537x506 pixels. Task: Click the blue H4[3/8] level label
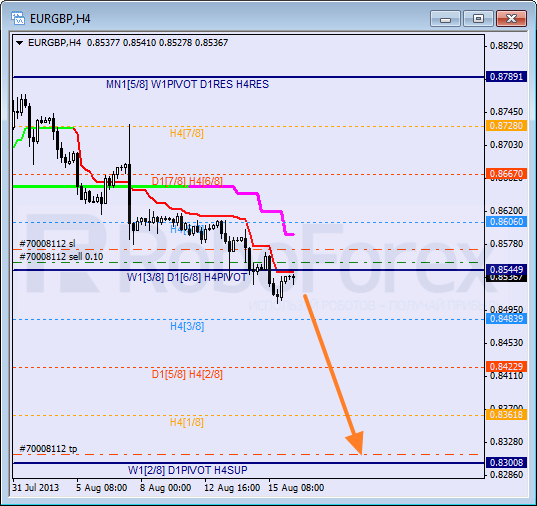[187, 326]
